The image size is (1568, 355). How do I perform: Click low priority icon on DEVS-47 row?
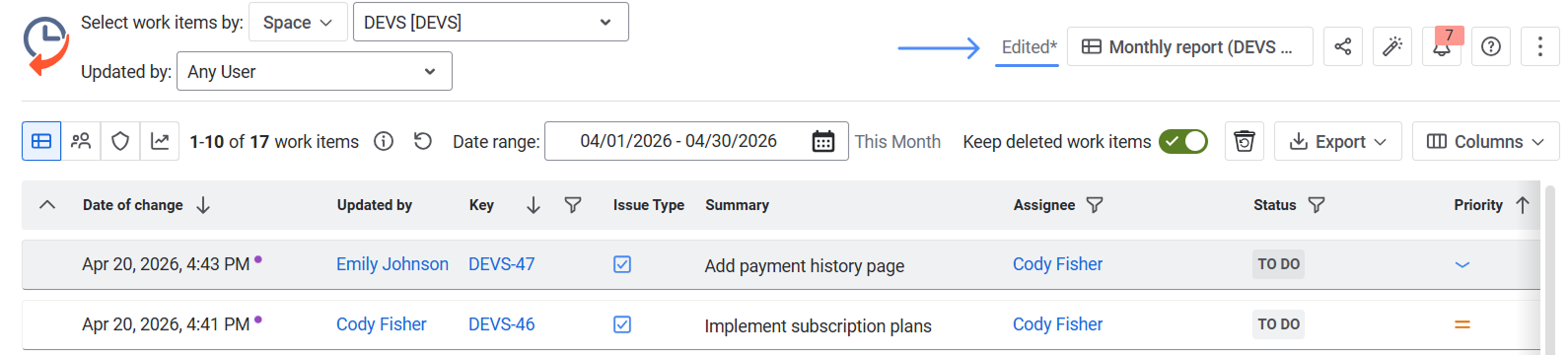point(1462,264)
